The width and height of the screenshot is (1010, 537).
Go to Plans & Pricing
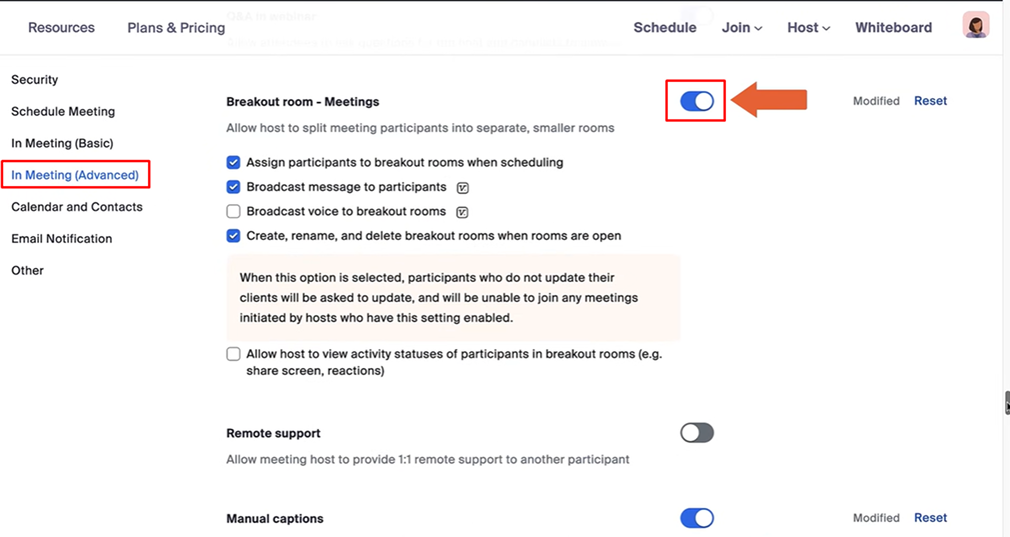[176, 28]
